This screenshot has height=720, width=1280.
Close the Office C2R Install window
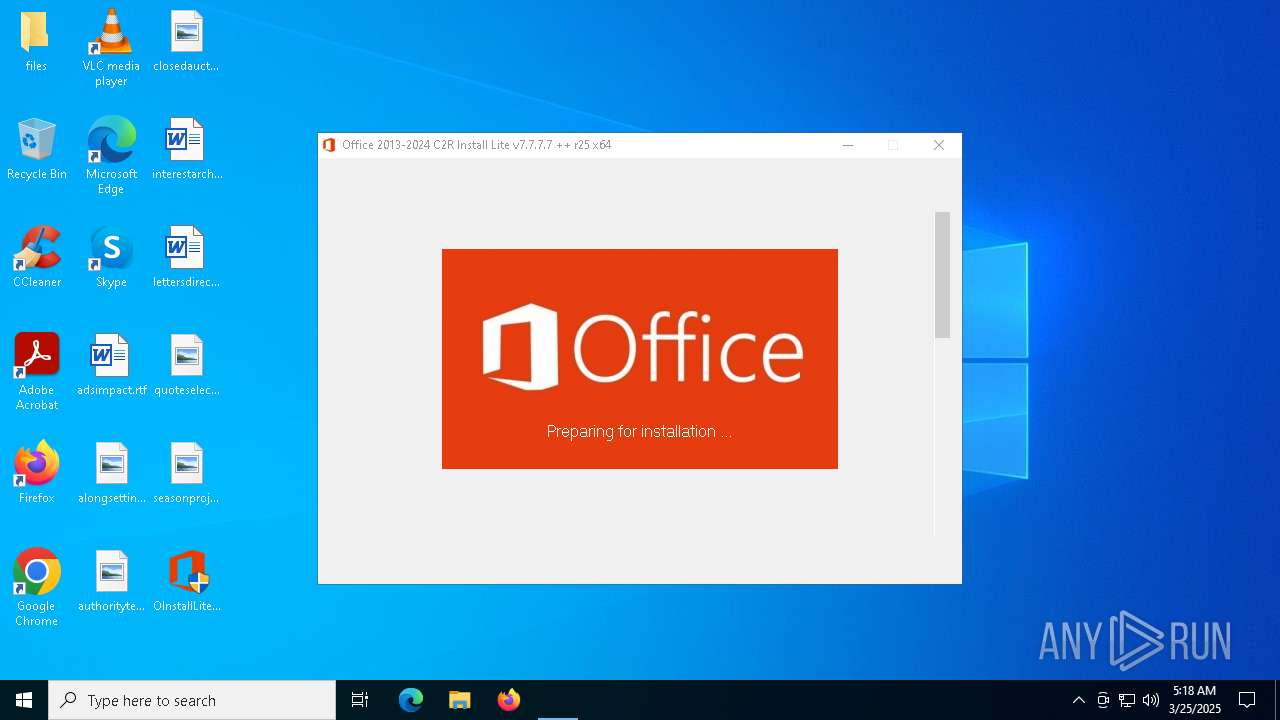939,145
